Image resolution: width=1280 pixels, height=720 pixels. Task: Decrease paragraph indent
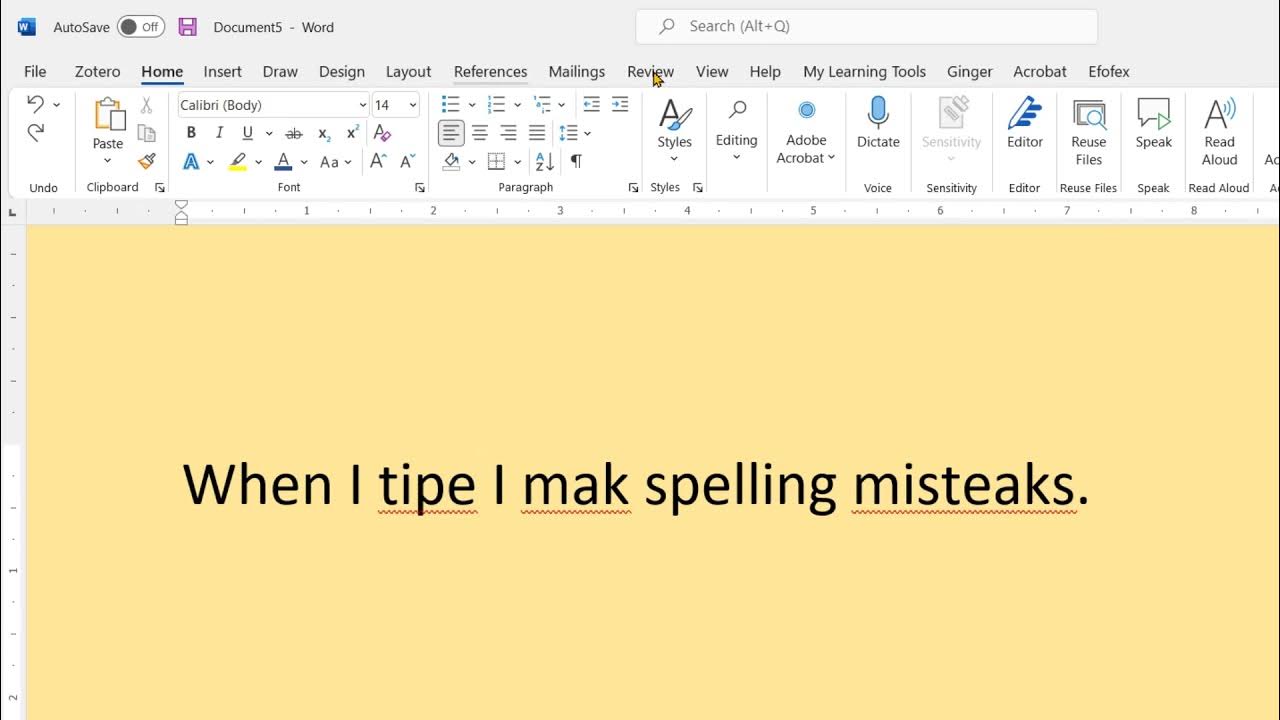click(x=591, y=104)
